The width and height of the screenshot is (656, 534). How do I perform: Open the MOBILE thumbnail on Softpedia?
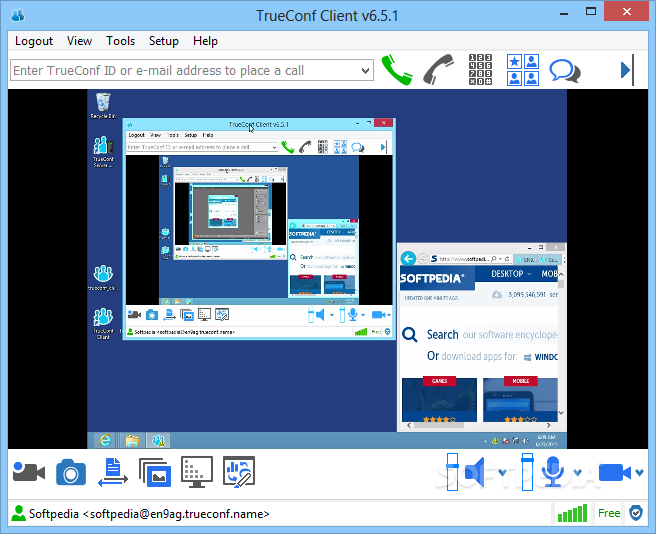tap(520, 400)
